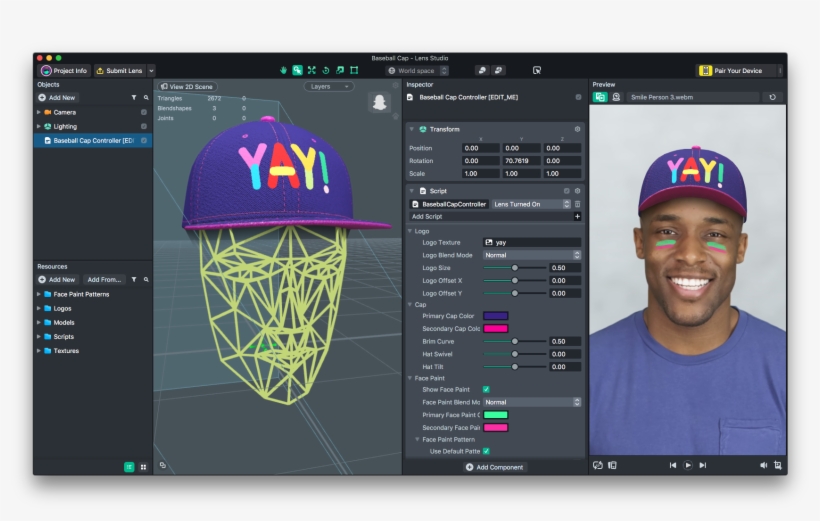Screen dimensions: 820x521
Task: Select the Pan hand tool
Action: 283,70
